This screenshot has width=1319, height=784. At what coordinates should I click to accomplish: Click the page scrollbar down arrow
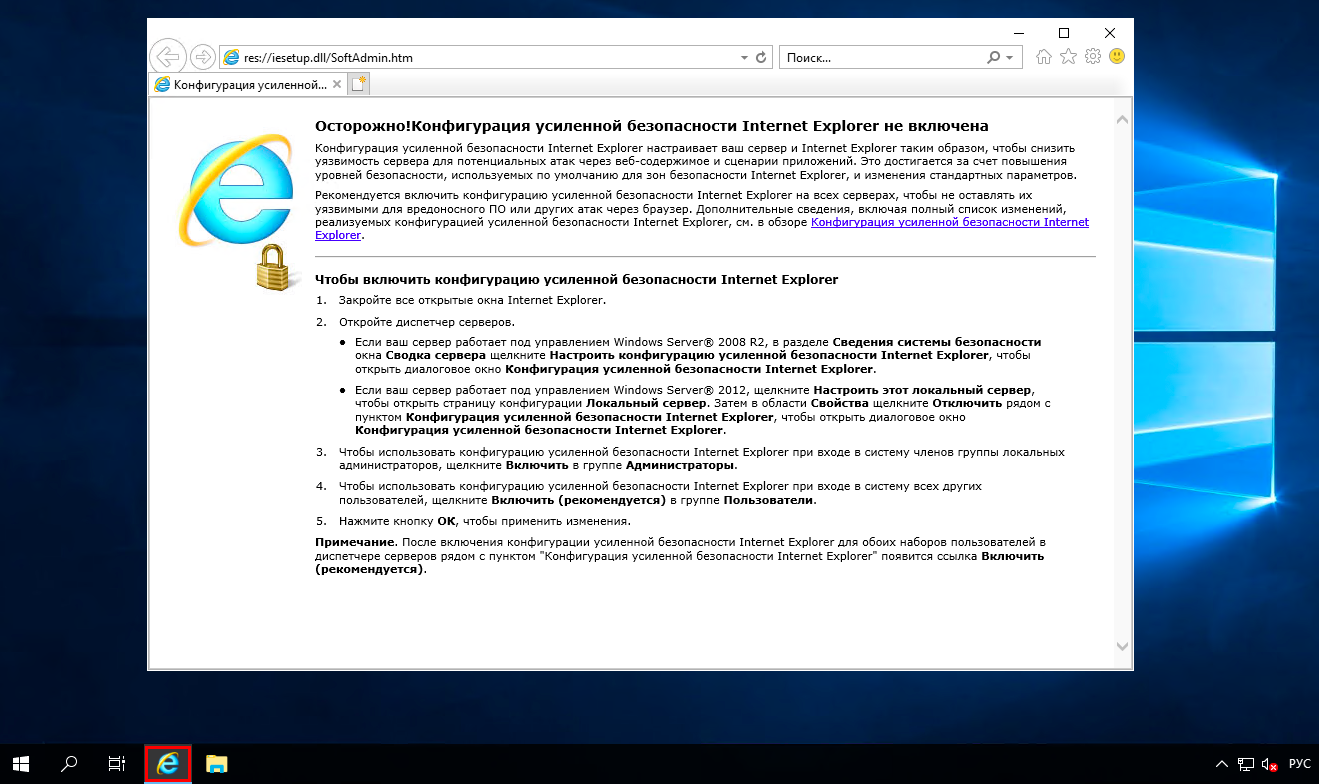(1122, 646)
